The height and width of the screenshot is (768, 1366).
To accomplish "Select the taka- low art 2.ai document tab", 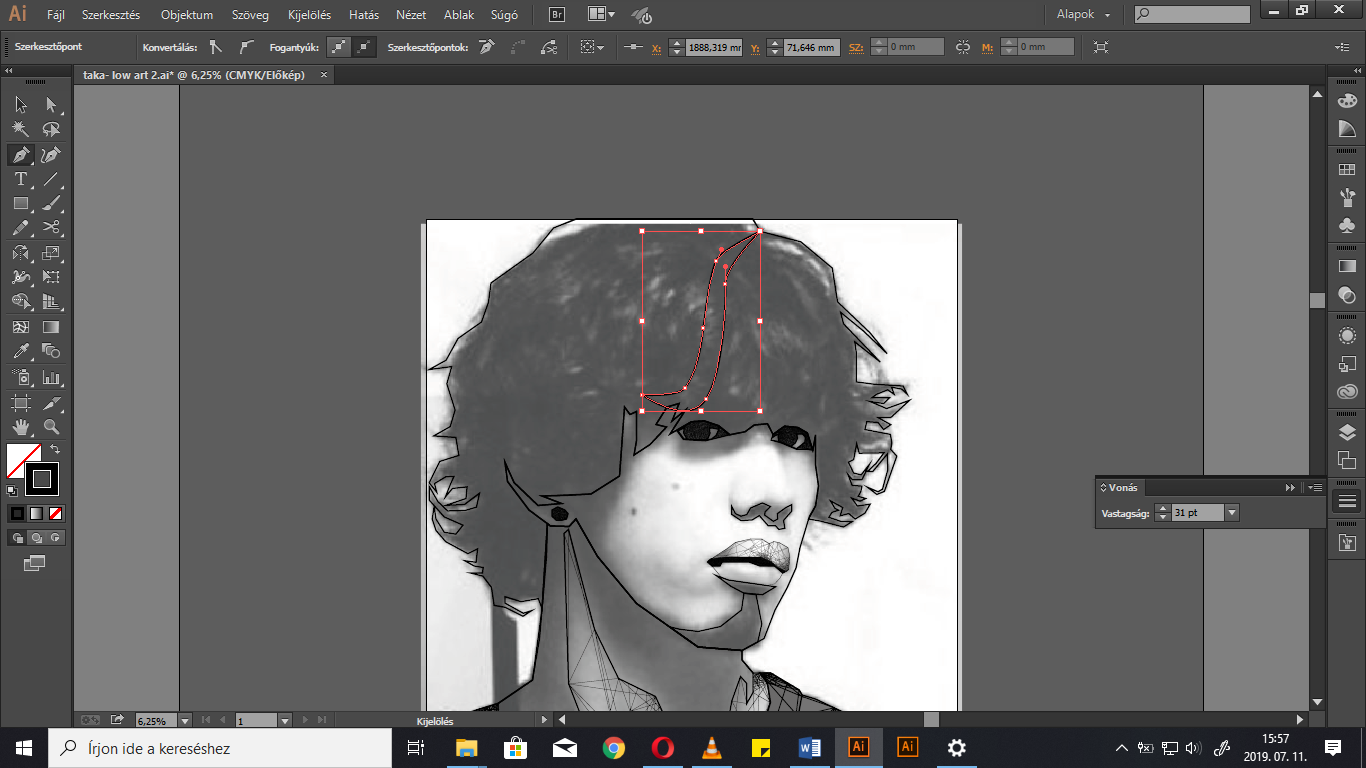I will click(x=194, y=75).
